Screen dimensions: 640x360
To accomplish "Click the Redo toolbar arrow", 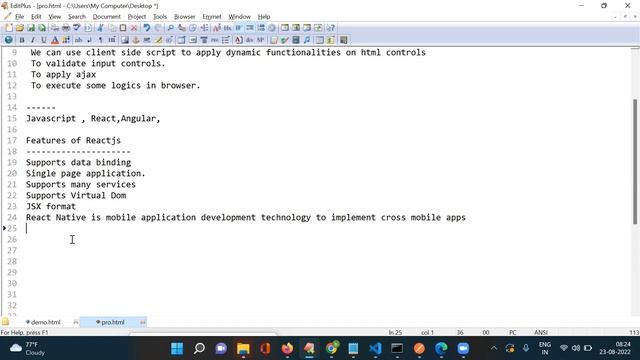I will [158, 28].
